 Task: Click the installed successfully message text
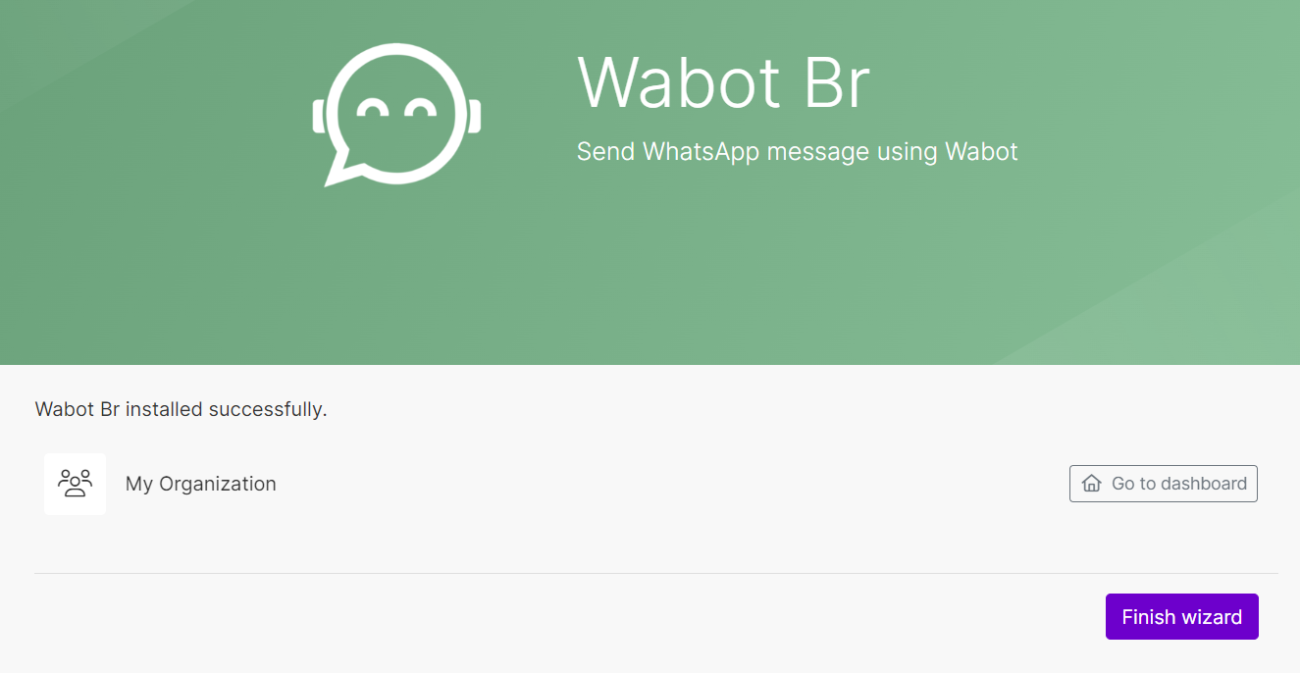[181, 409]
